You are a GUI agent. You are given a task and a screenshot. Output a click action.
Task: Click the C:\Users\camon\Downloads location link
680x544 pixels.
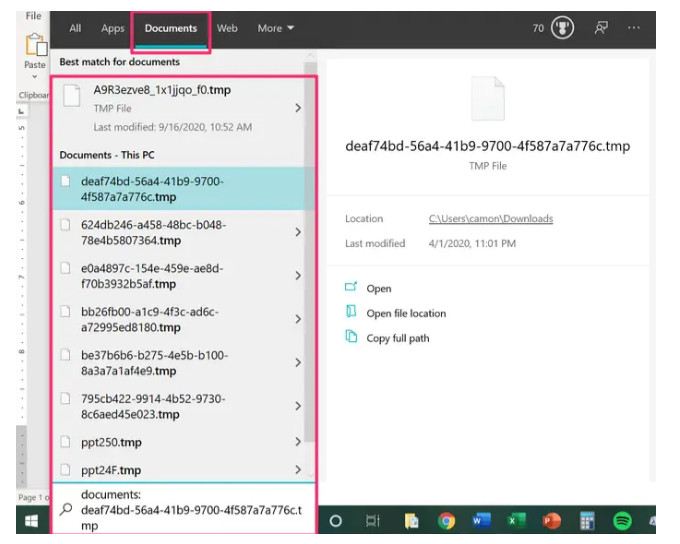point(490,219)
